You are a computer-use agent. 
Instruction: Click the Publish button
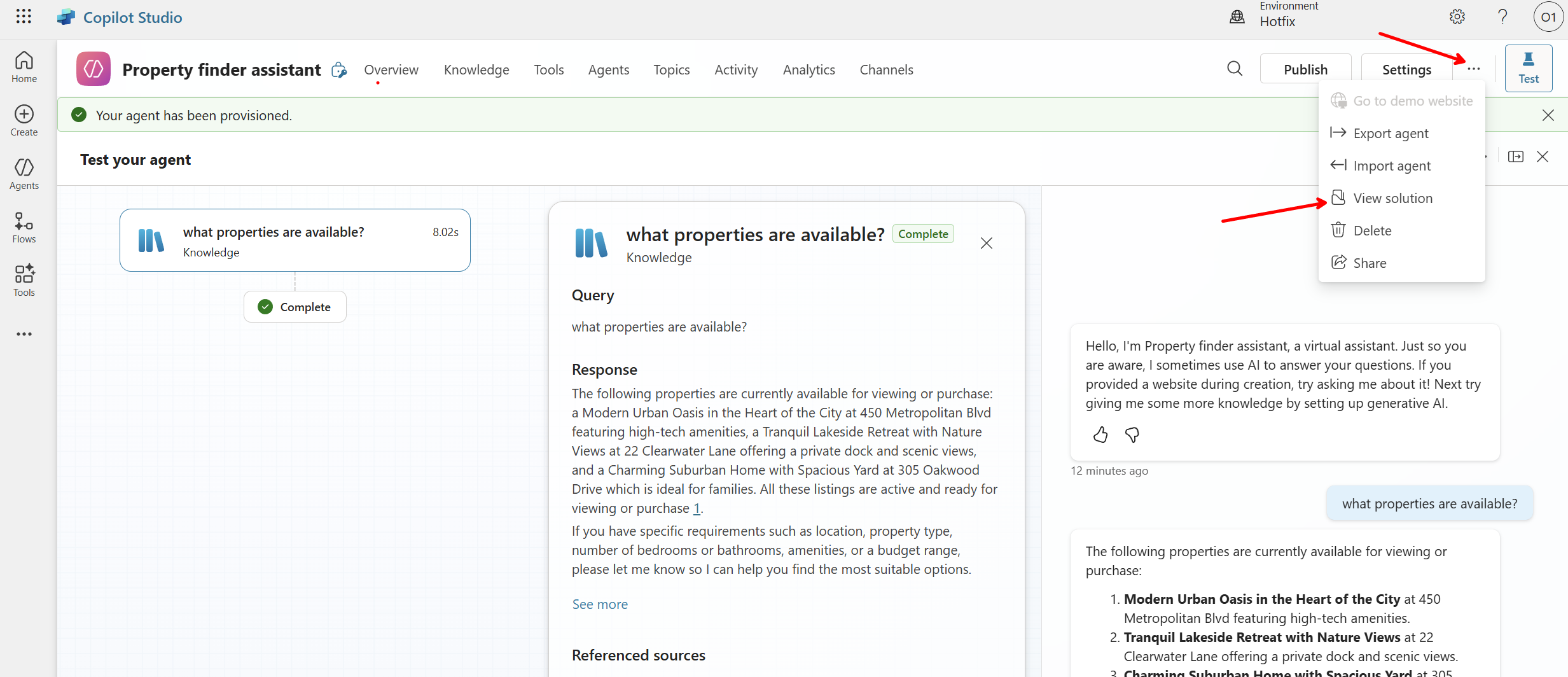pos(1305,69)
